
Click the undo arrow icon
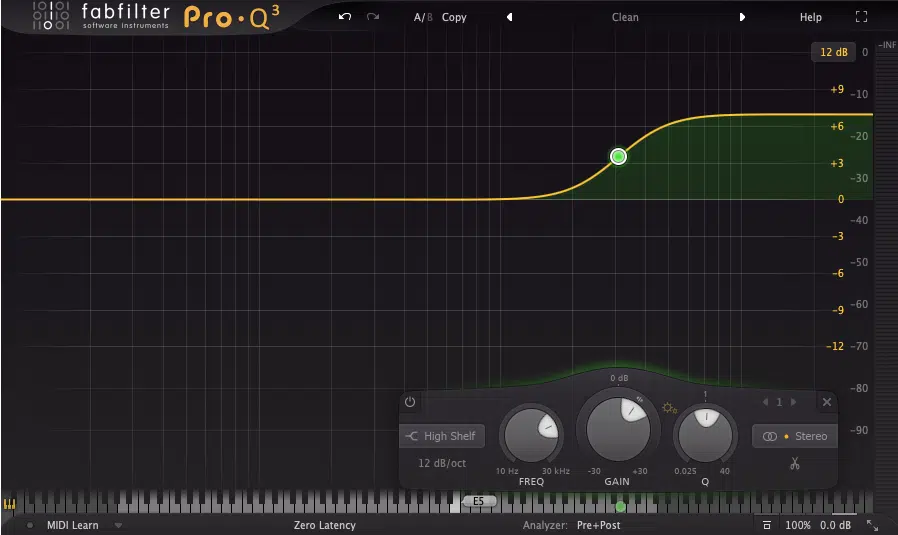tap(345, 17)
